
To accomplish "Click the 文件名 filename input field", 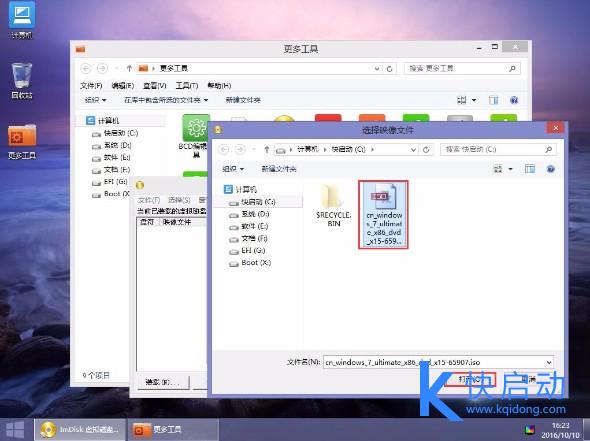I will 434,362.
